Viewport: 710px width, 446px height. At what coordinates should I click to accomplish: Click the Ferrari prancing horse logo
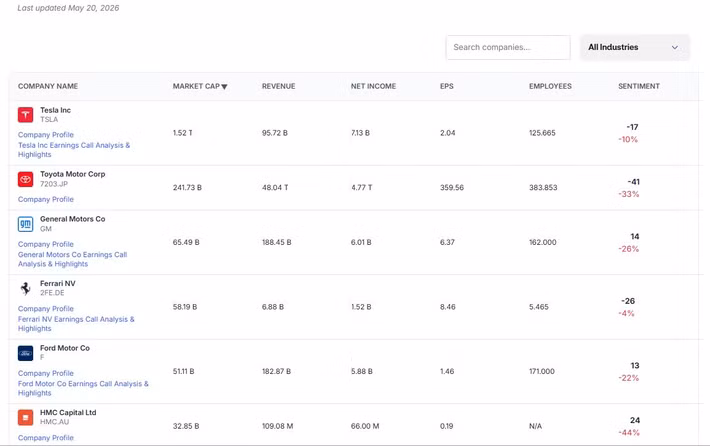(x=25, y=288)
